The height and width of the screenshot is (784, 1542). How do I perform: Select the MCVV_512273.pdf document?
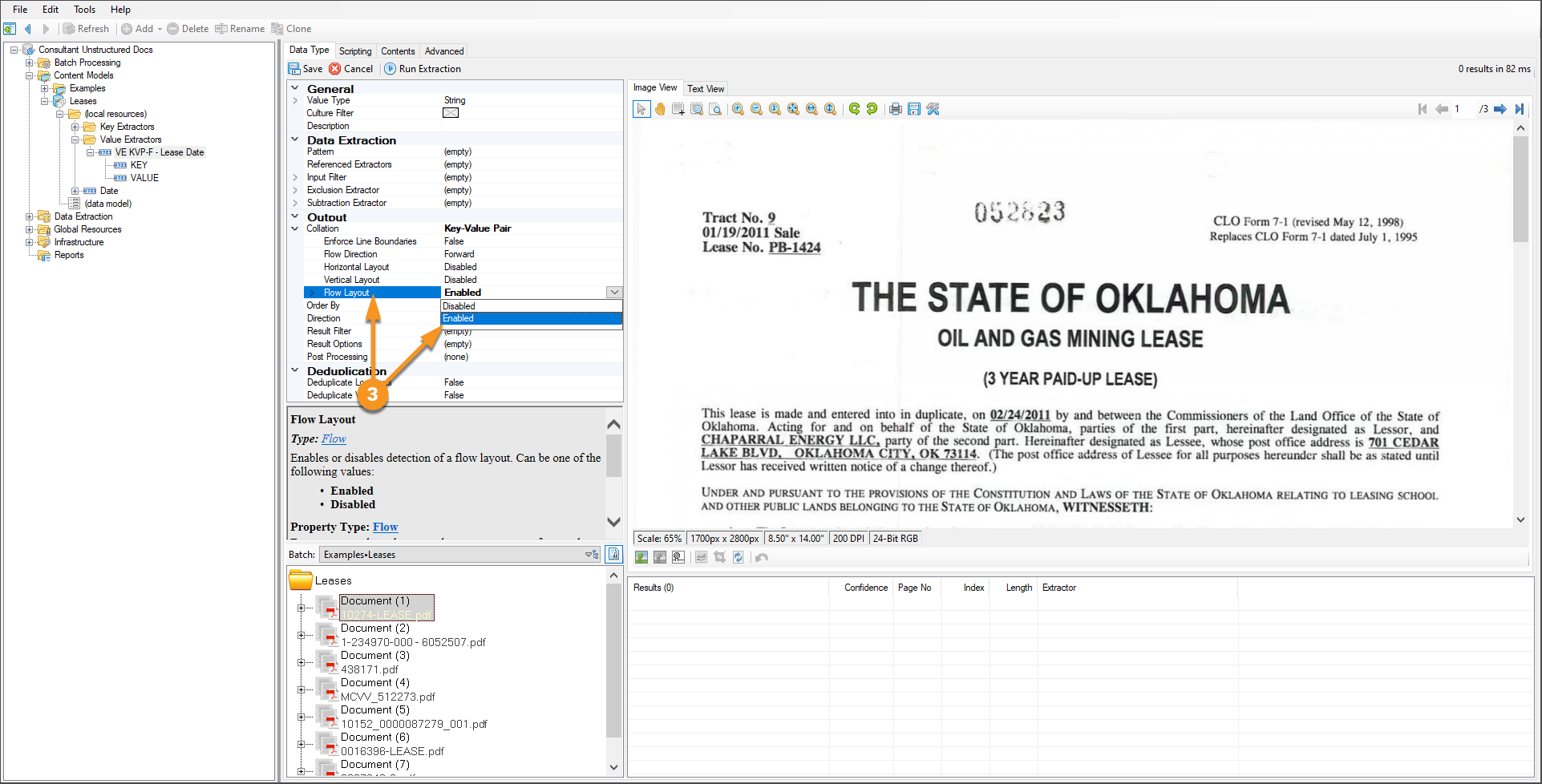pos(388,697)
